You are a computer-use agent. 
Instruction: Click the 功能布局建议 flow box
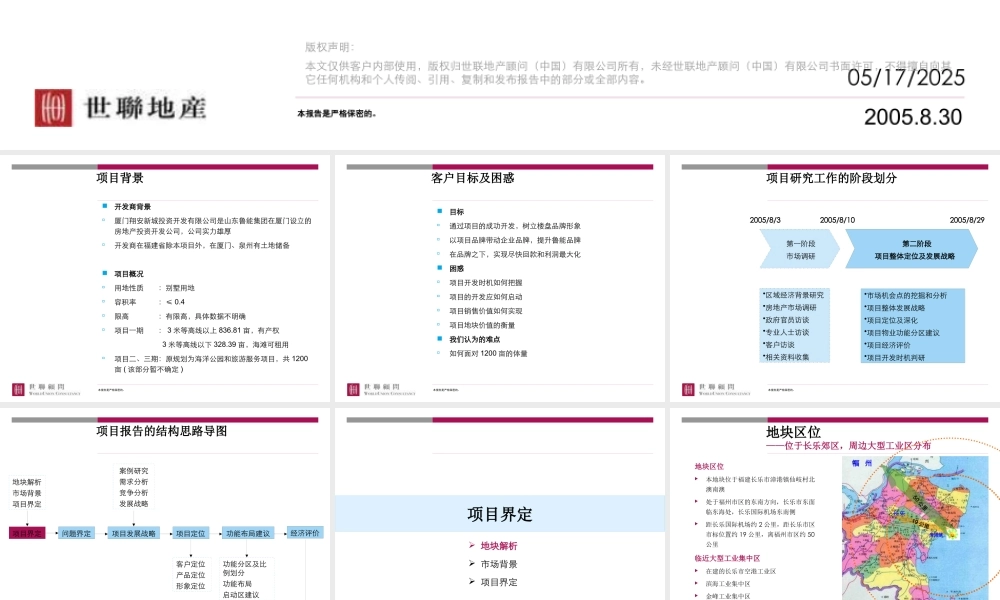(247, 533)
